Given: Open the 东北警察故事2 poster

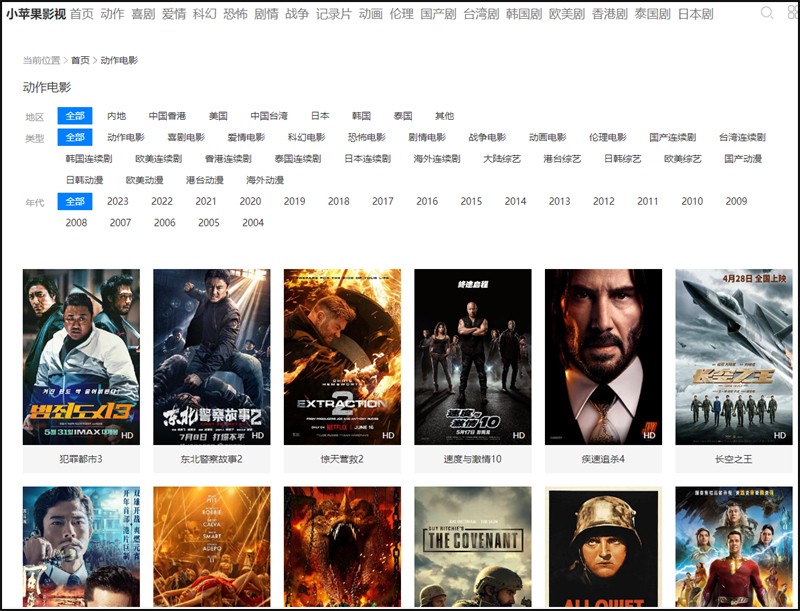Looking at the screenshot, I should [211, 356].
